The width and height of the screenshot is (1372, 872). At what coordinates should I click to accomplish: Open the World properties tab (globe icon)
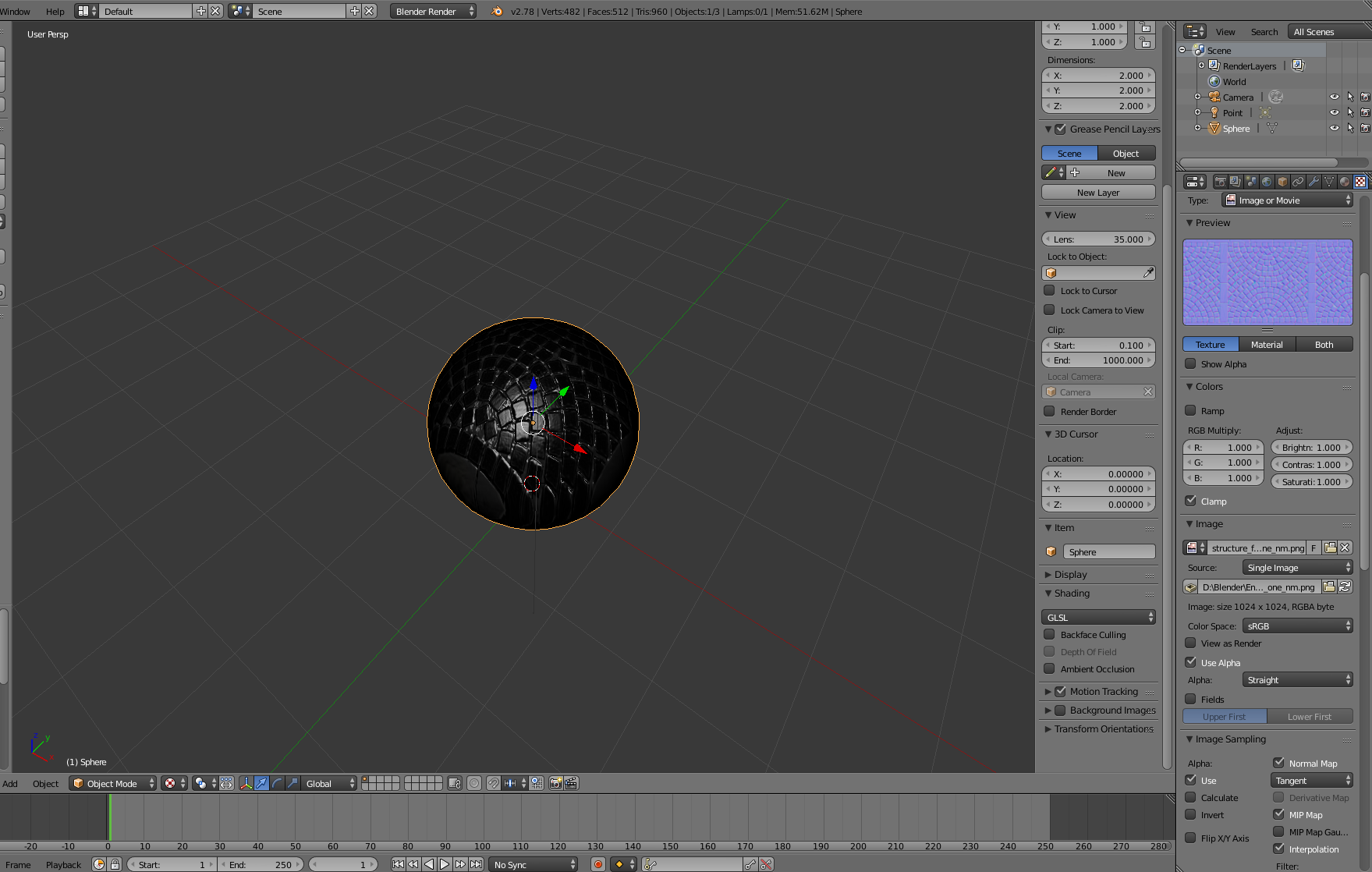point(1267,182)
